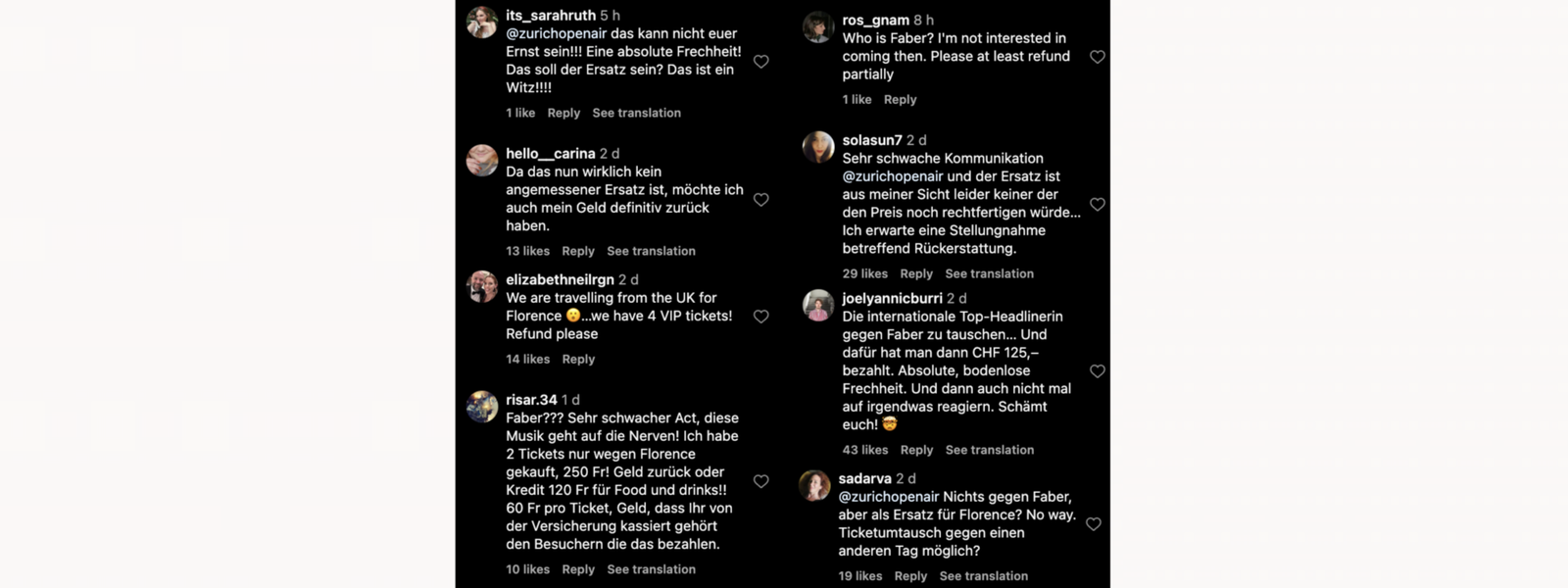View the 29 likes on solasun7's comment

pos(864,273)
